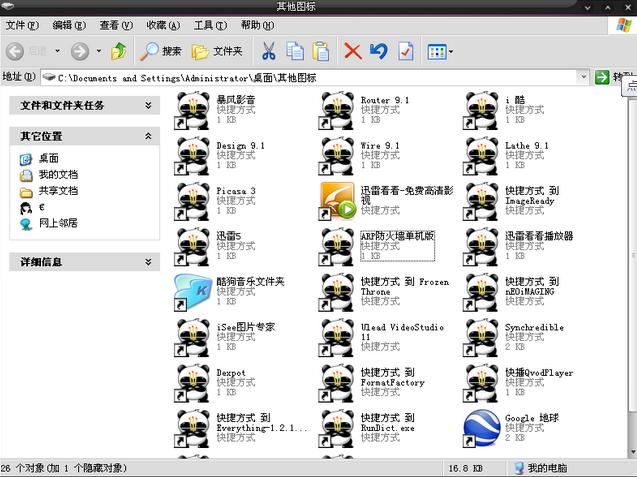Select the Google 地球 shortcut icon

coord(481,429)
